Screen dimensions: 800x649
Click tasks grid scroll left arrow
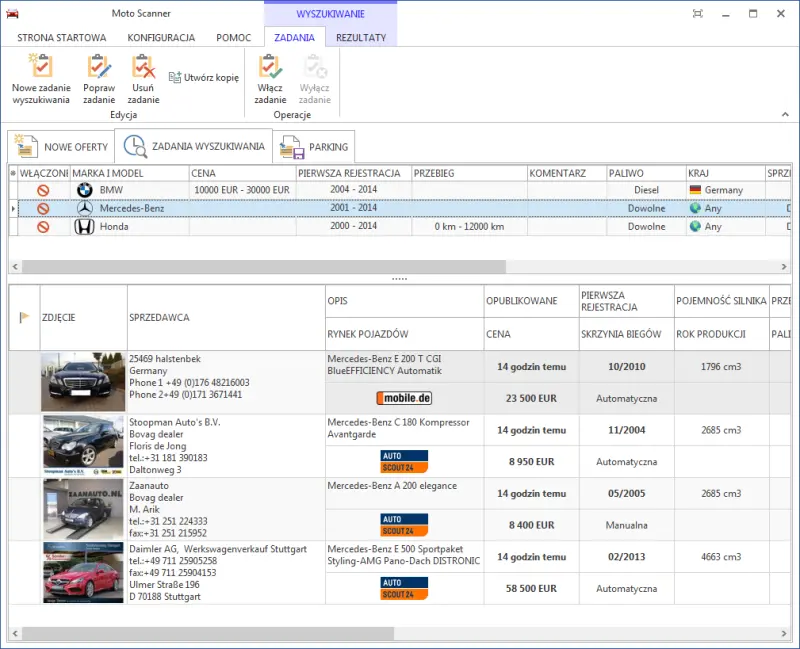pos(15,266)
